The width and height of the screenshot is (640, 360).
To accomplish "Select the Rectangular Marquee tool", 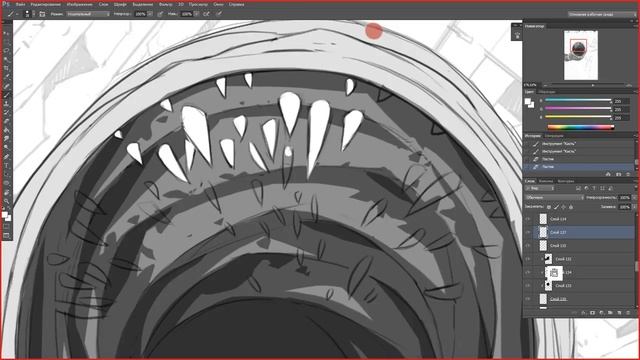I will click(x=6, y=41).
